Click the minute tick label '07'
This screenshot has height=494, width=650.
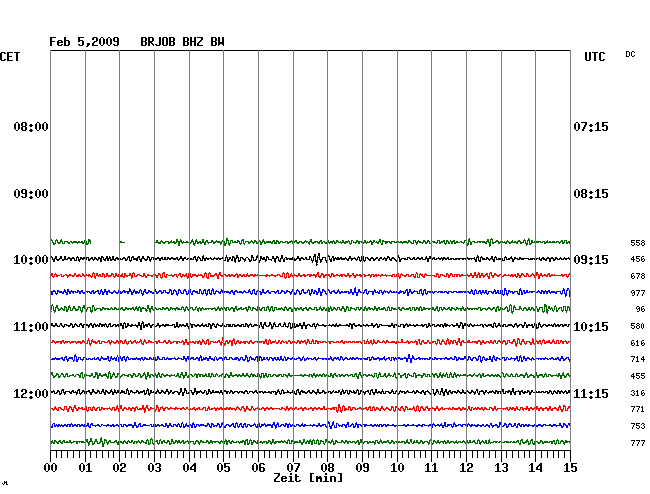click(x=293, y=468)
